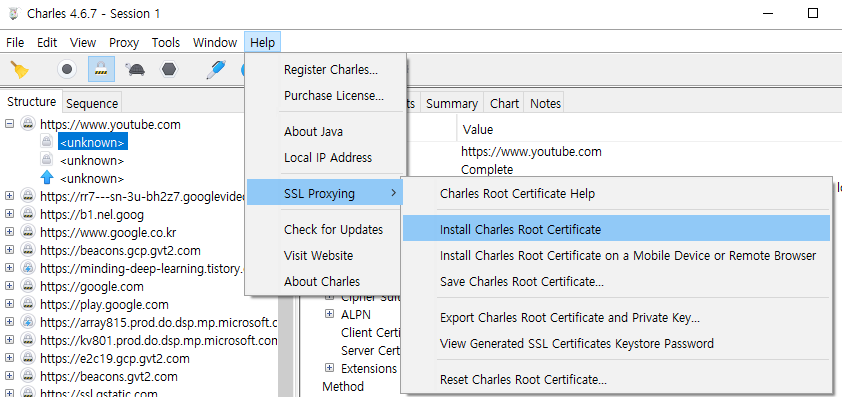Click the globe icon beside rr7---sn-3u-bh2z7.googlevideo
Screen dimensions: 842x397
tap(27, 196)
